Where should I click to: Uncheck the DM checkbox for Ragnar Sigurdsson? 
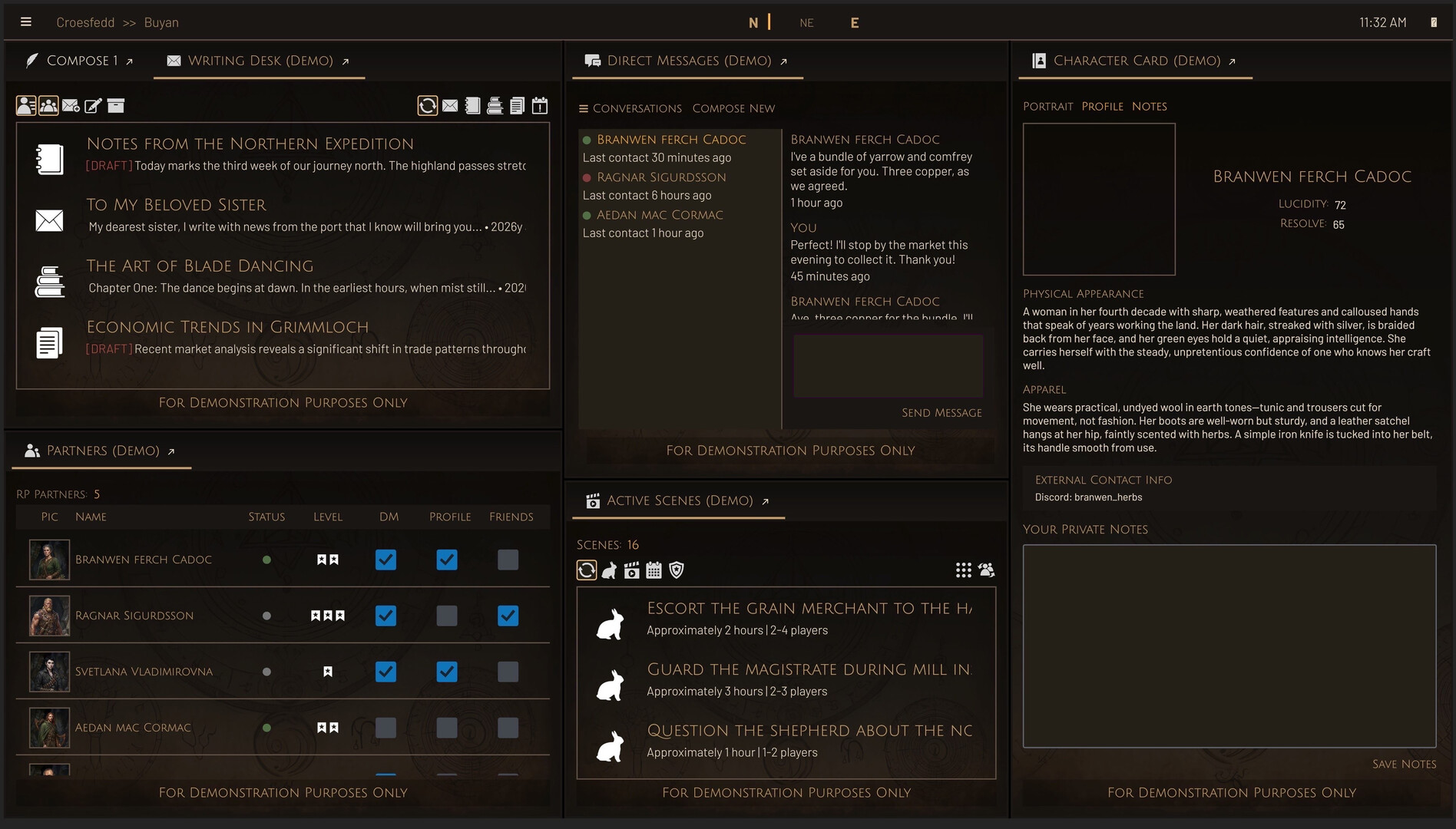pos(386,616)
